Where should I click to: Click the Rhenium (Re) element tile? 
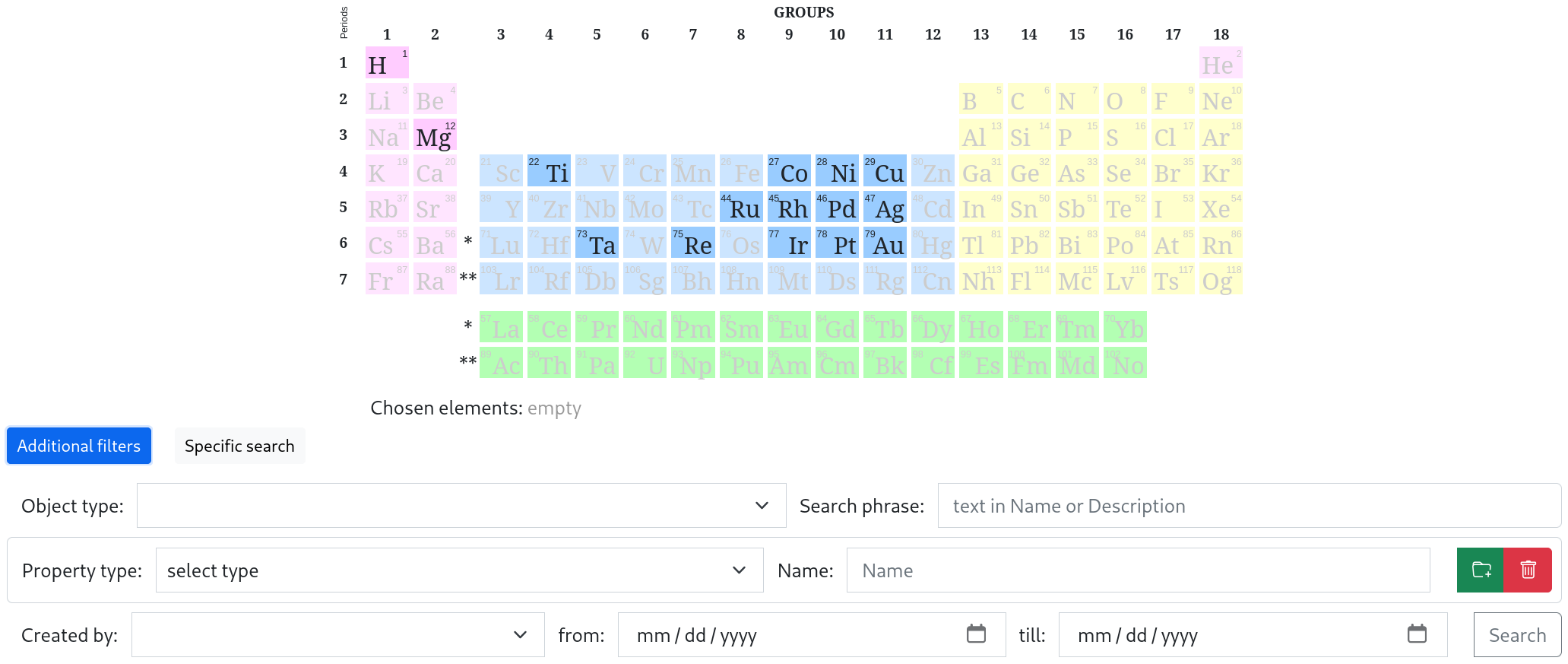(693, 243)
